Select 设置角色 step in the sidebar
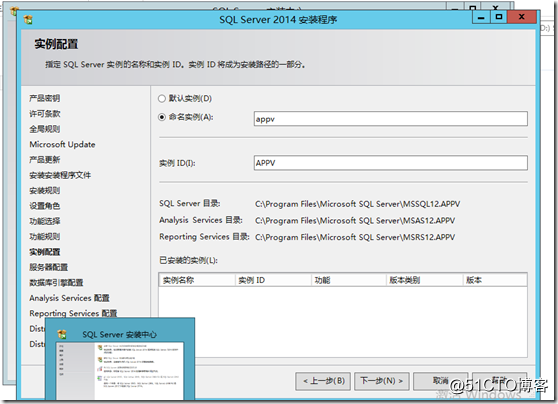 point(45,206)
